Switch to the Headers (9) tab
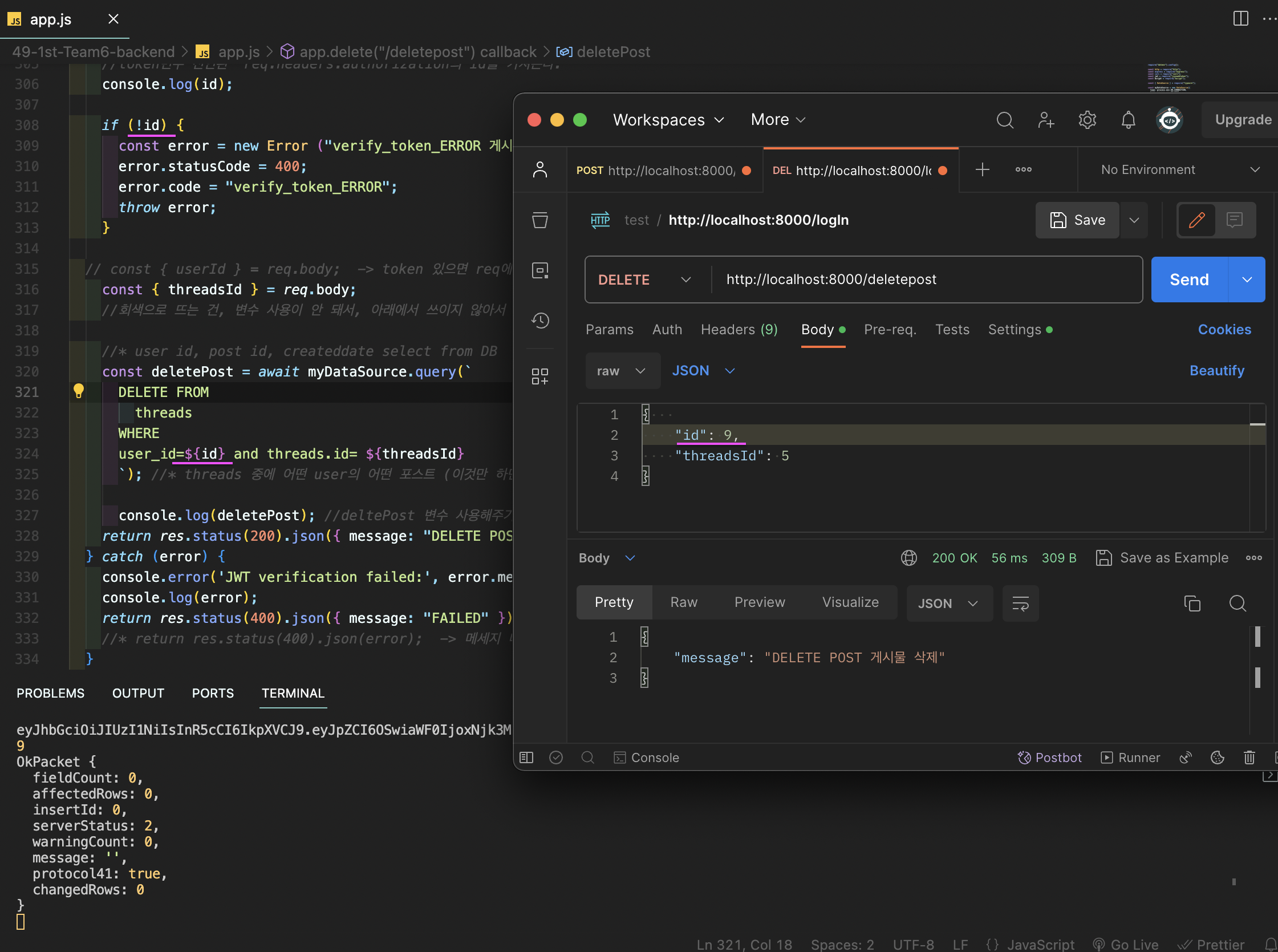The height and width of the screenshot is (952, 1278). (739, 330)
